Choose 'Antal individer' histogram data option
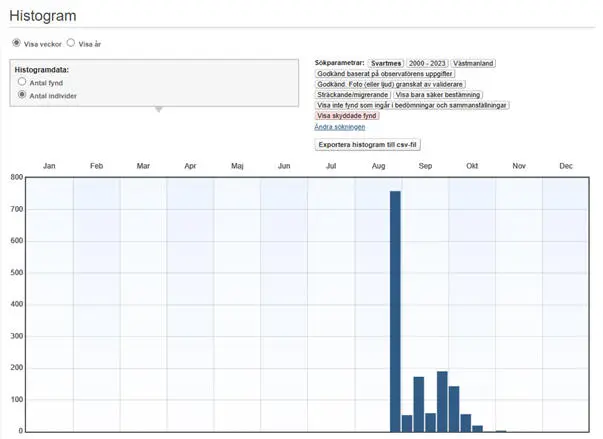 pos(23,95)
